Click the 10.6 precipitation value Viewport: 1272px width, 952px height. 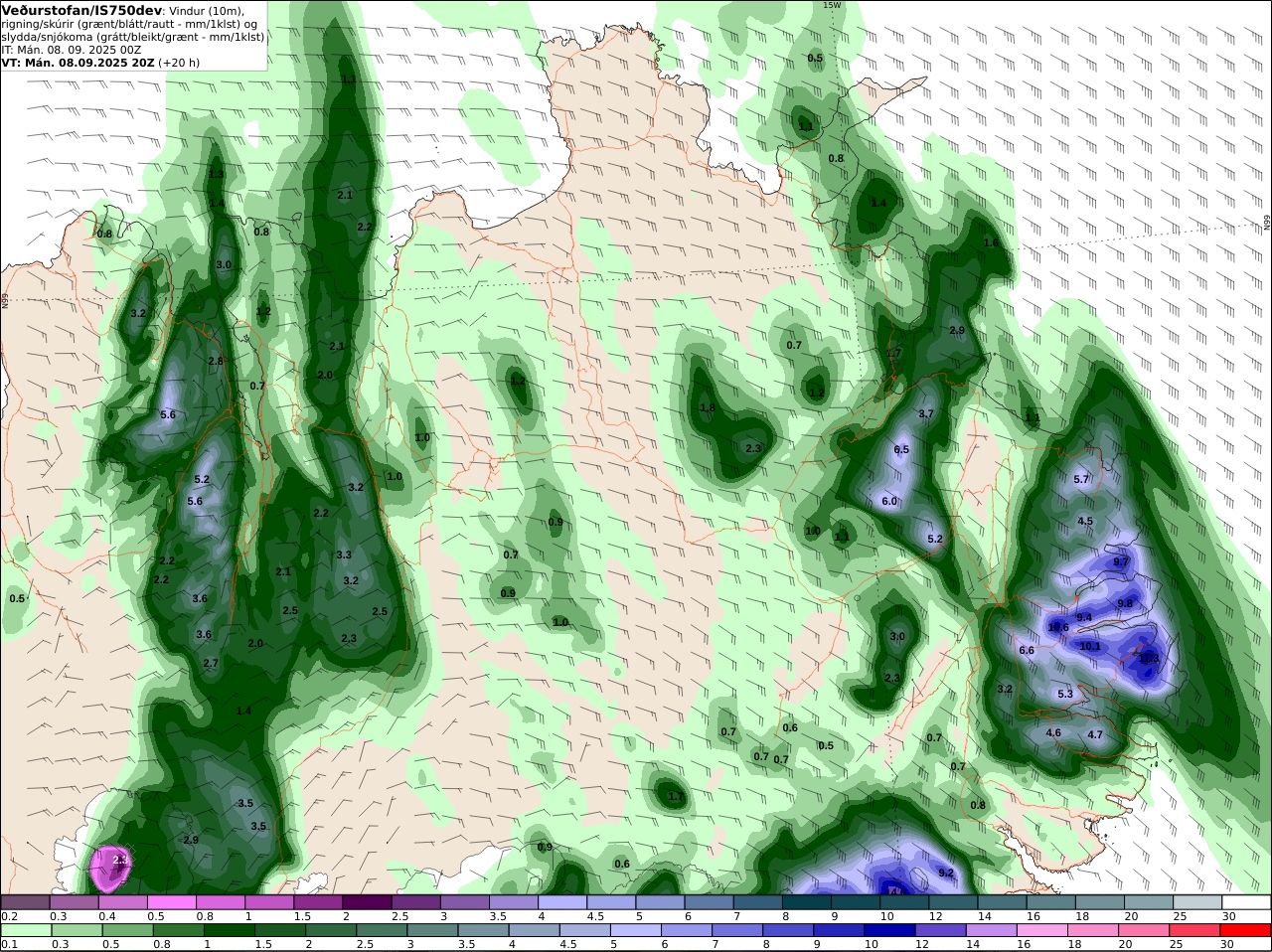pos(1058,627)
